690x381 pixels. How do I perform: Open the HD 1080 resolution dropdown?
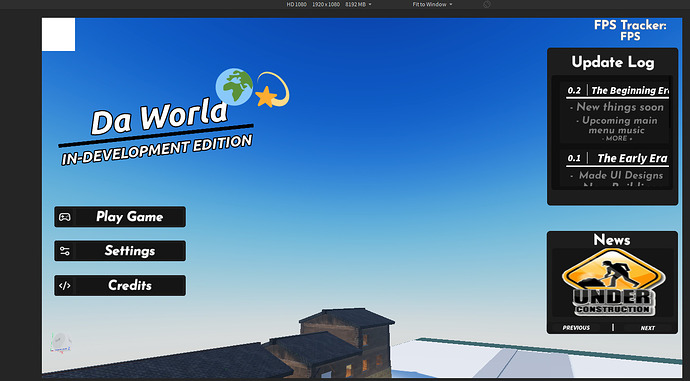pos(329,4)
